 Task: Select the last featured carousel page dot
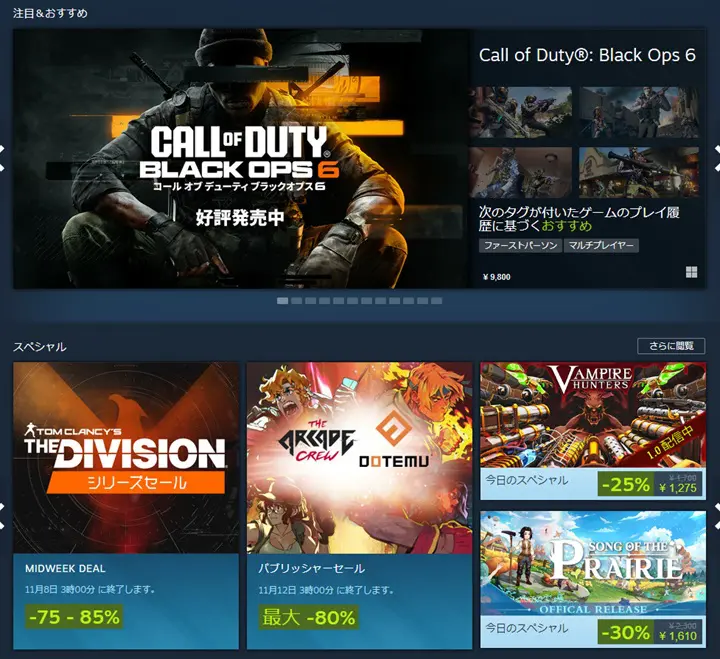(437, 301)
